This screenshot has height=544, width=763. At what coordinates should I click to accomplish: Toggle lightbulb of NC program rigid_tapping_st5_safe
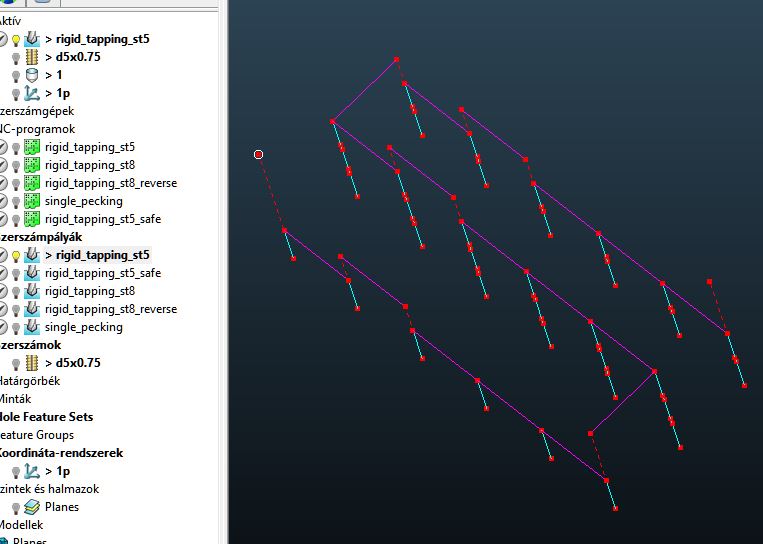[x=16, y=220]
